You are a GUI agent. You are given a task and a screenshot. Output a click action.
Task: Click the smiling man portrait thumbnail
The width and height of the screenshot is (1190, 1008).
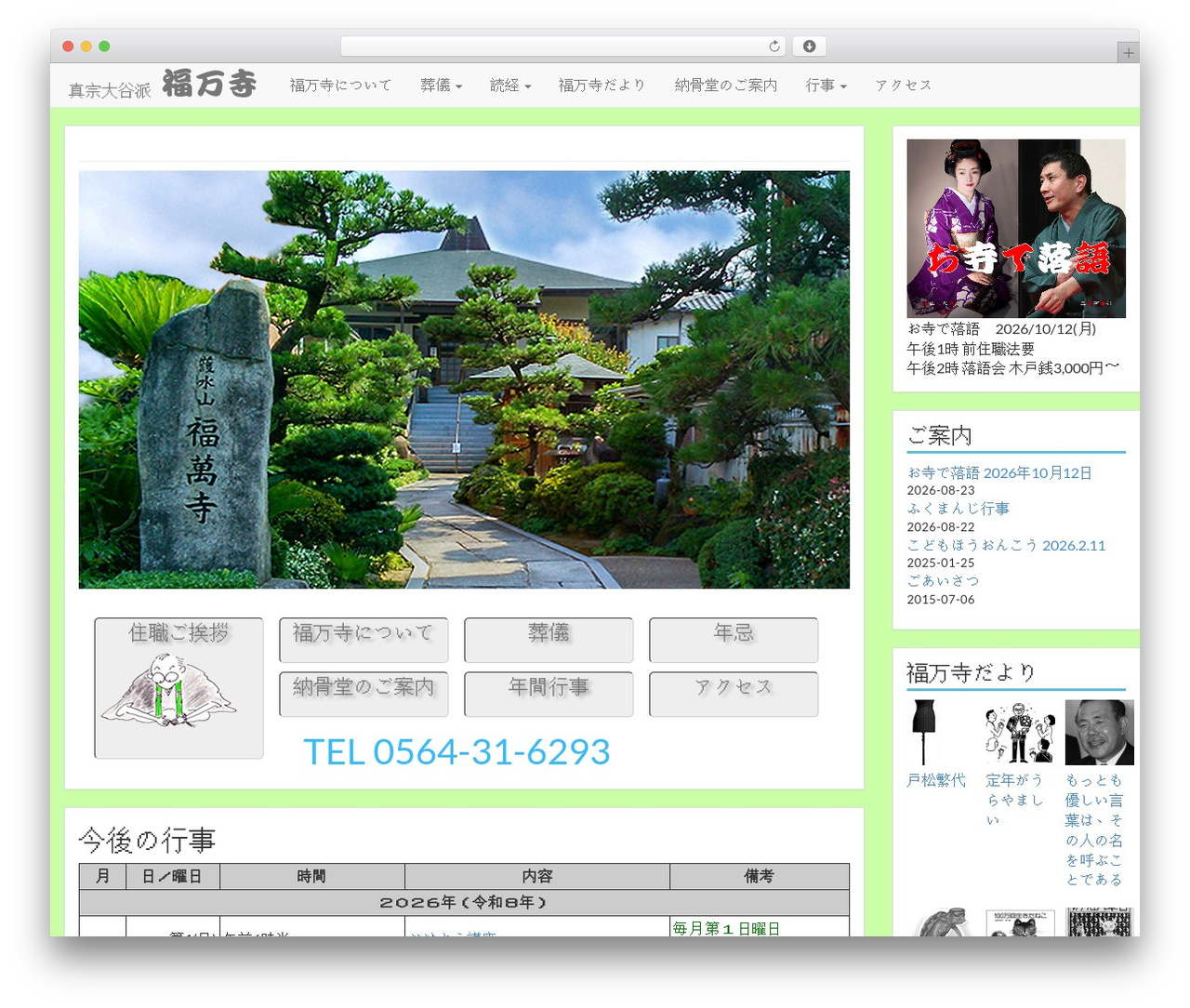click(x=1100, y=733)
